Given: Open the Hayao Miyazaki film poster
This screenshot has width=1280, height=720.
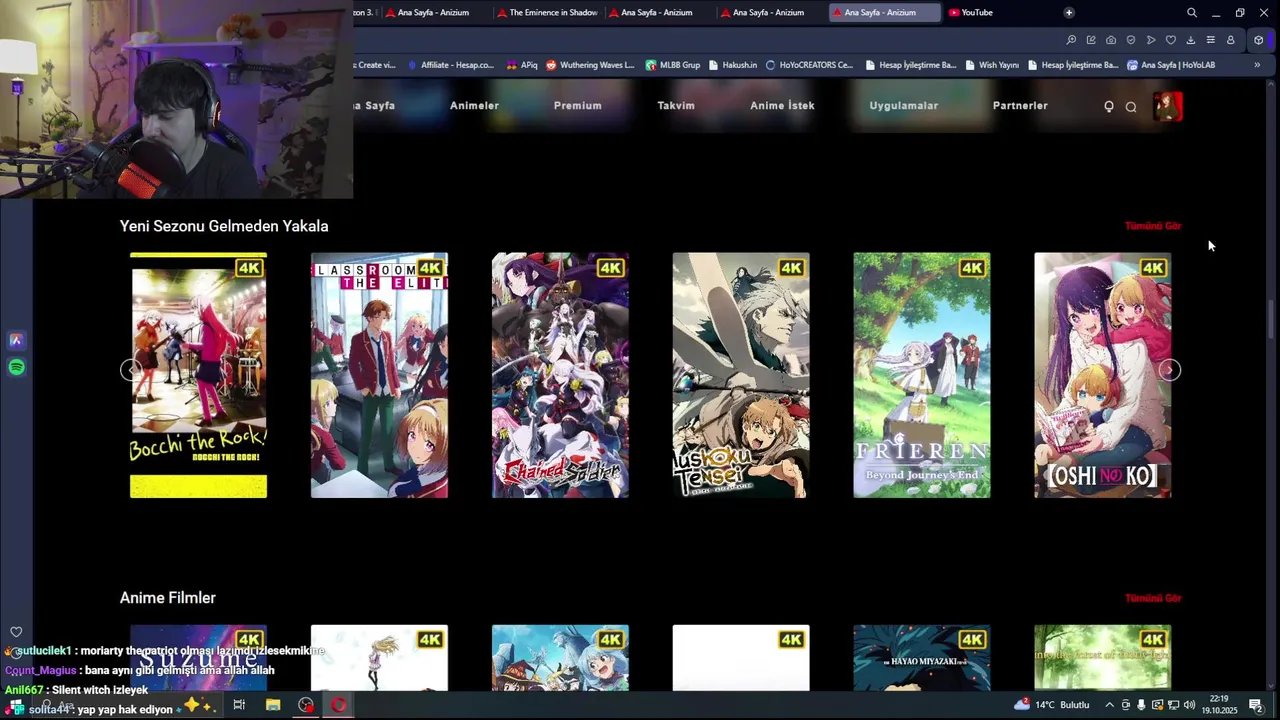Looking at the screenshot, I should coord(922,657).
